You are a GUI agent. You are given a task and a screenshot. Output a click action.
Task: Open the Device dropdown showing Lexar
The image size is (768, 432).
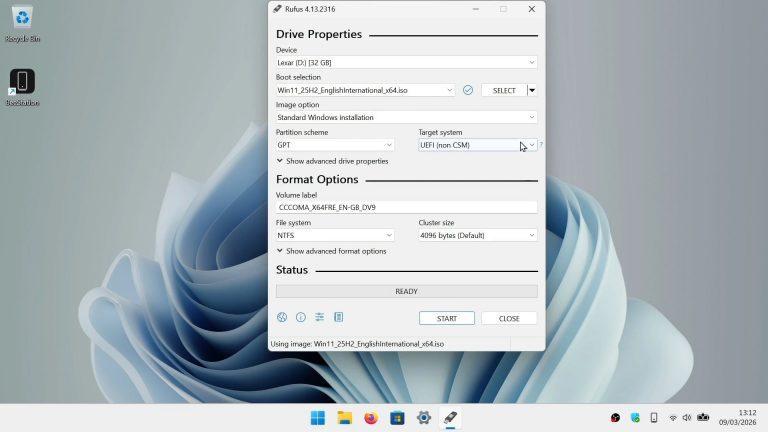pos(407,63)
